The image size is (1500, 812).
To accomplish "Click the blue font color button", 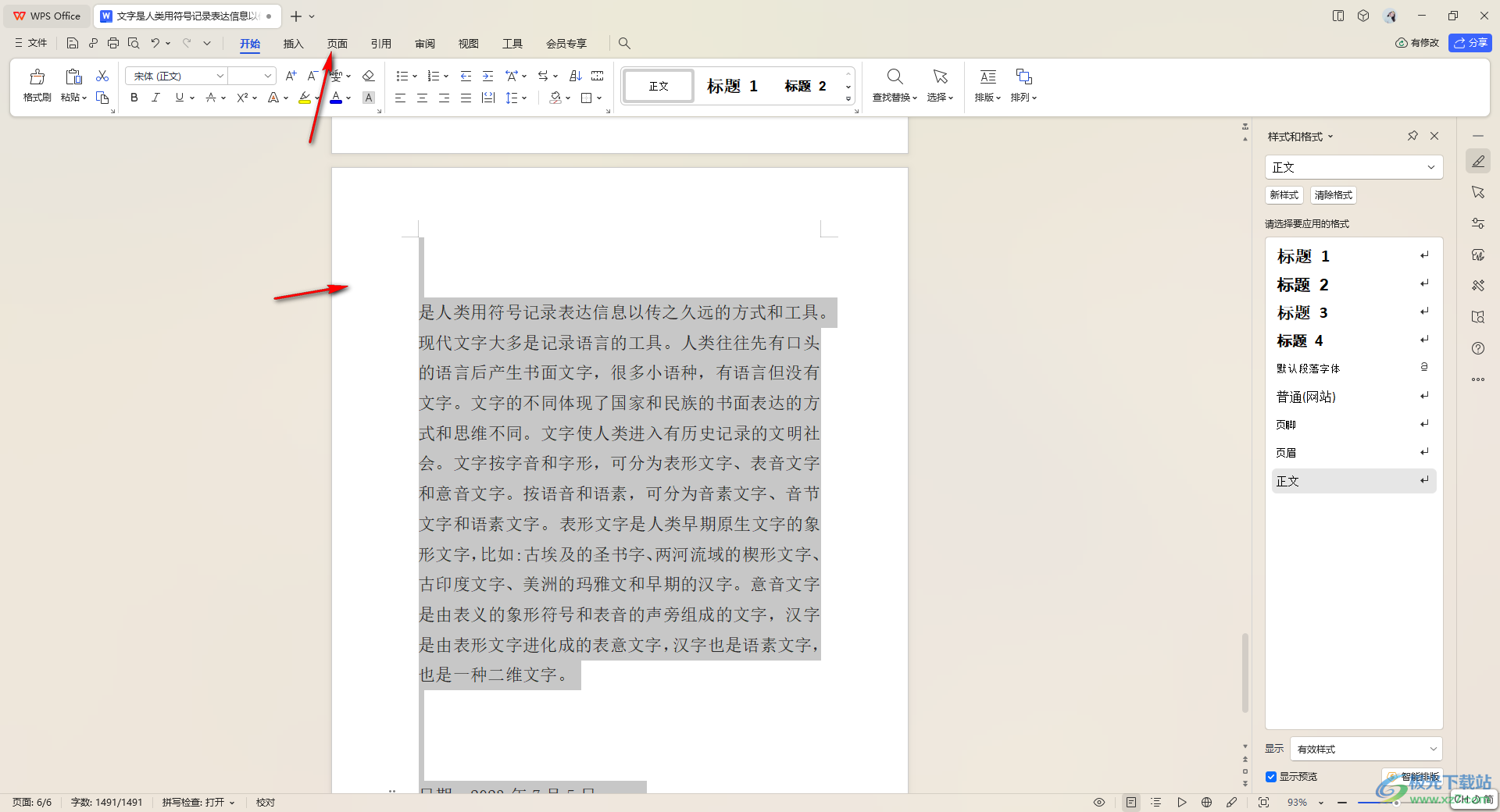I will (336, 98).
